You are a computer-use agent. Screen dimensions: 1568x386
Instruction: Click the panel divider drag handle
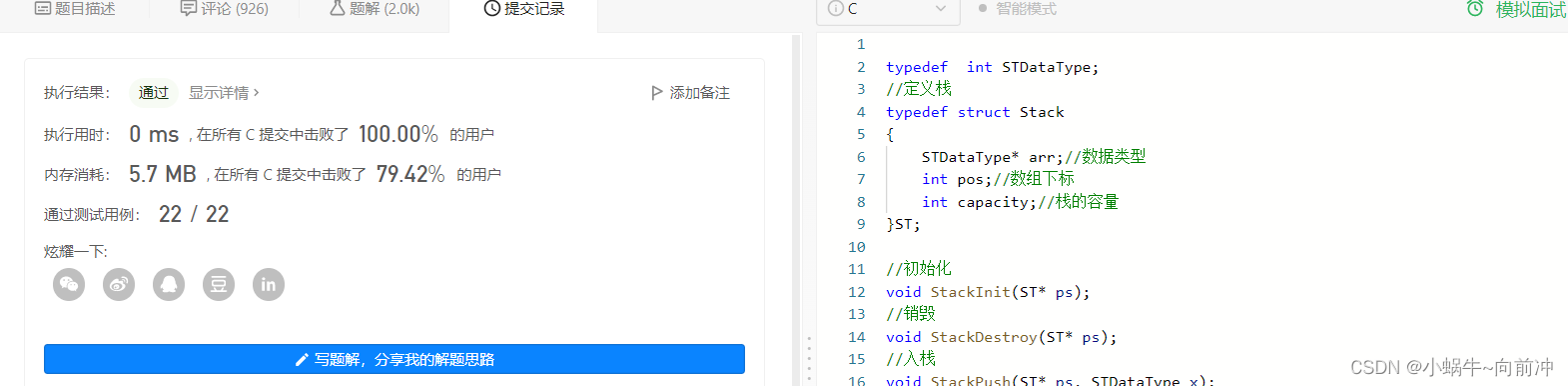click(809, 360)
